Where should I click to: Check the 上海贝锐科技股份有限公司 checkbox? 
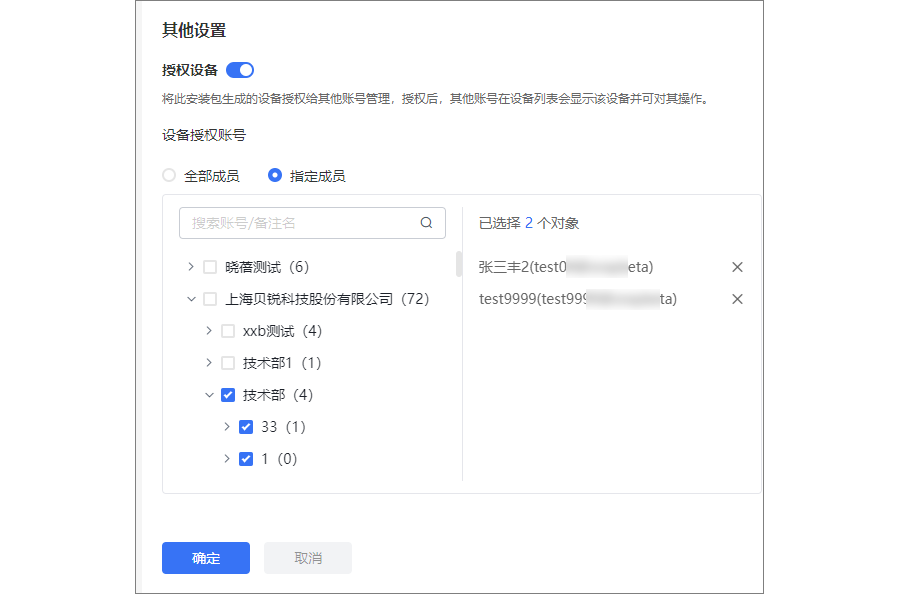click(x=210, y=299)
